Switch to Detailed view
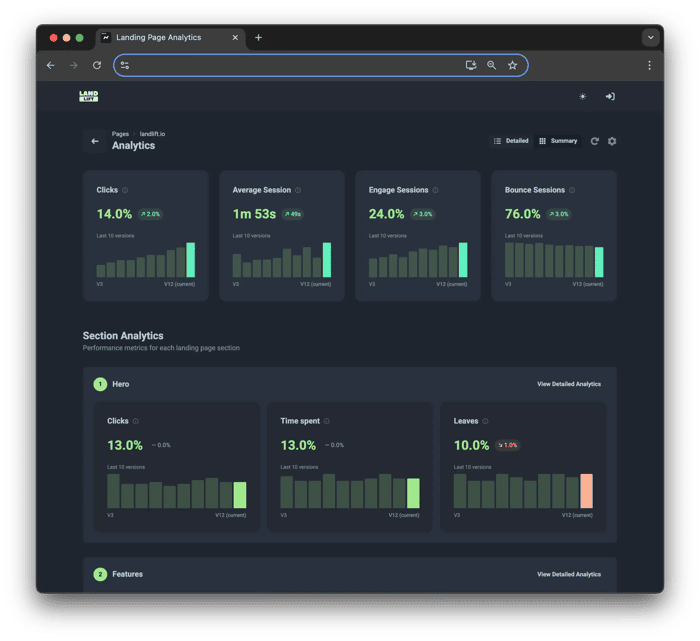This screenshot has width=700, height=641. (x=511, y=141)
